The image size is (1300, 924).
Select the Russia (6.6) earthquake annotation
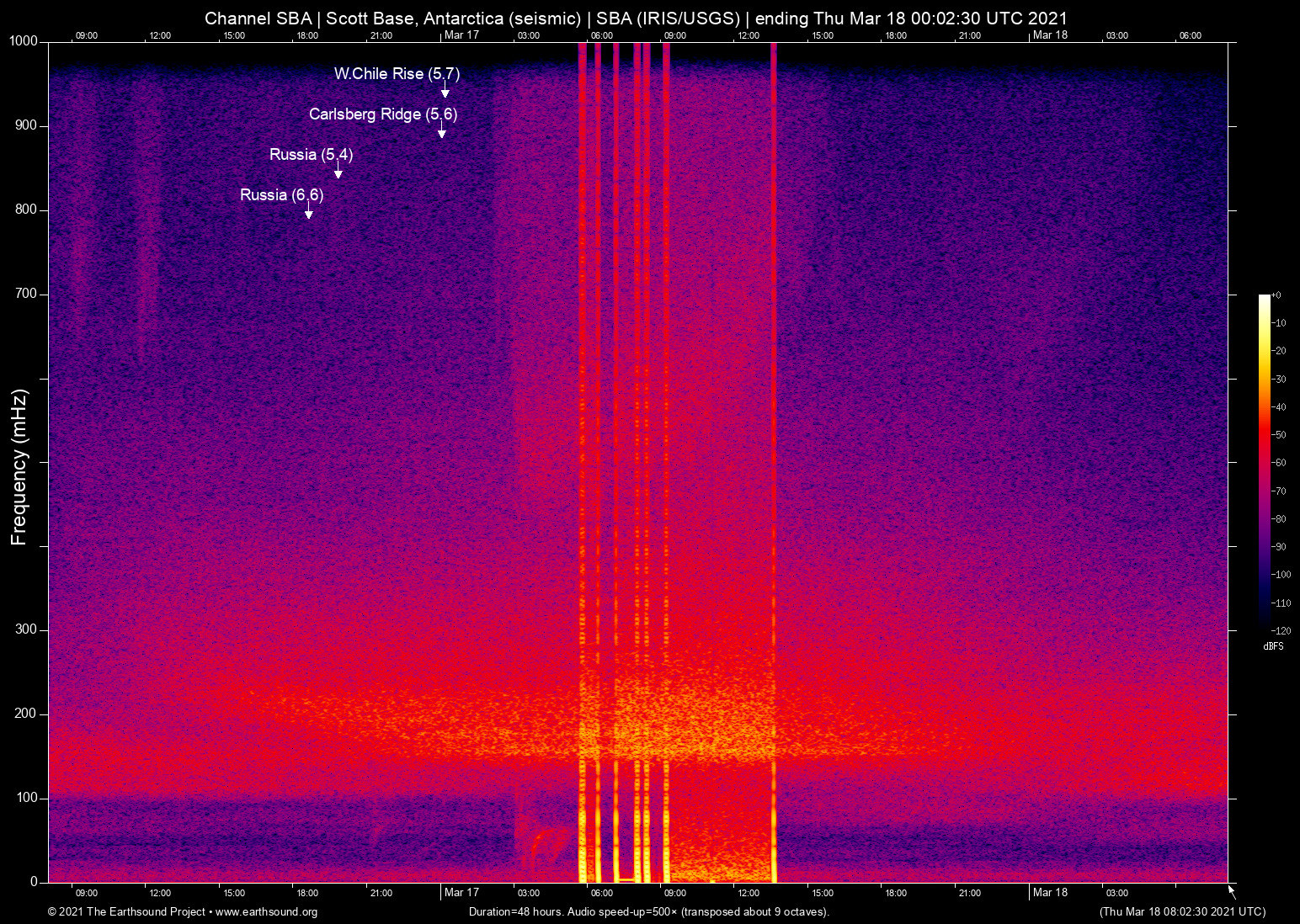[281, 194]
